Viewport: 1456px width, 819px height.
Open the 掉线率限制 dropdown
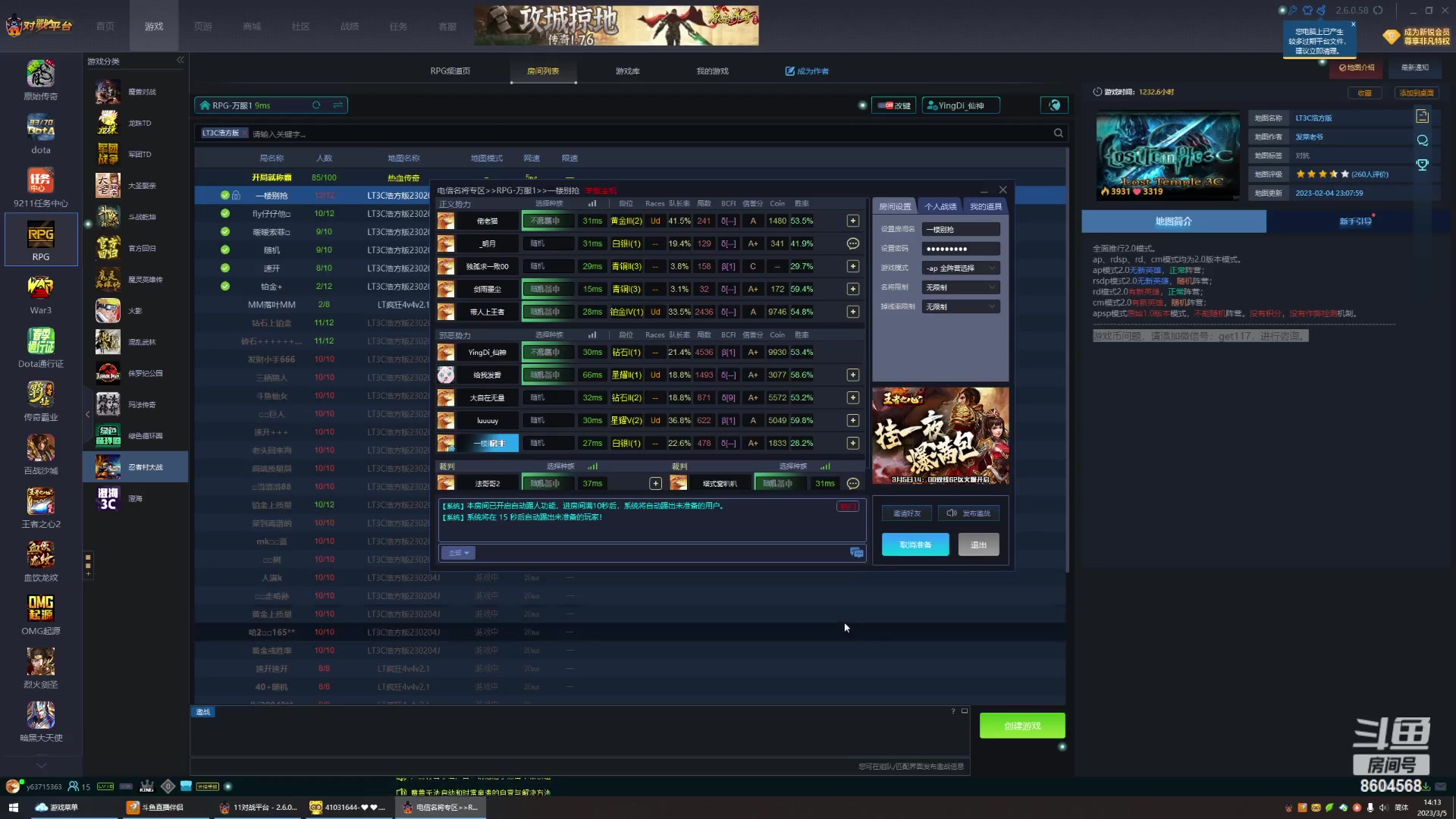(961, 307)
